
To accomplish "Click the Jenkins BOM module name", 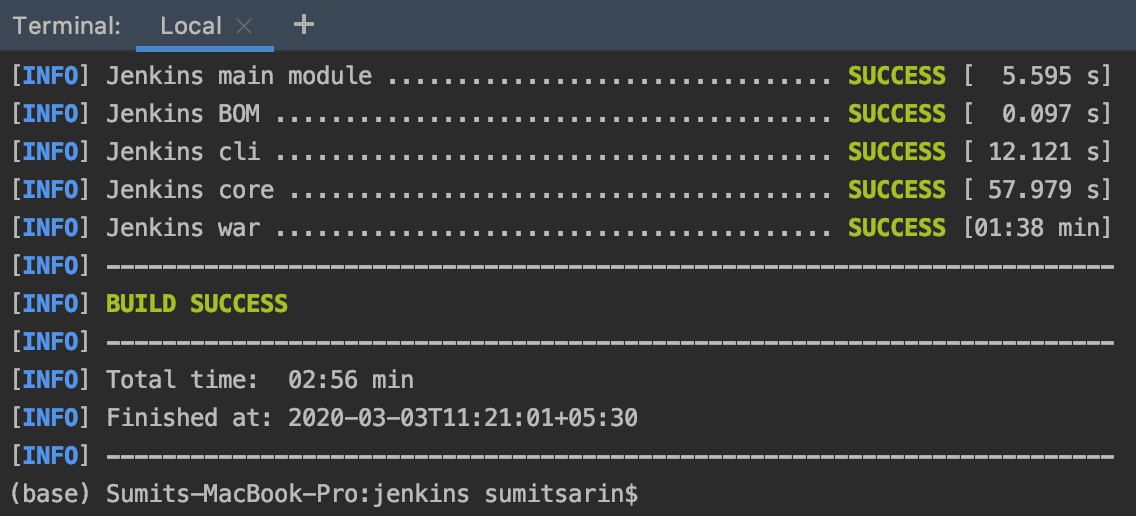I will [x=183, y=114].
